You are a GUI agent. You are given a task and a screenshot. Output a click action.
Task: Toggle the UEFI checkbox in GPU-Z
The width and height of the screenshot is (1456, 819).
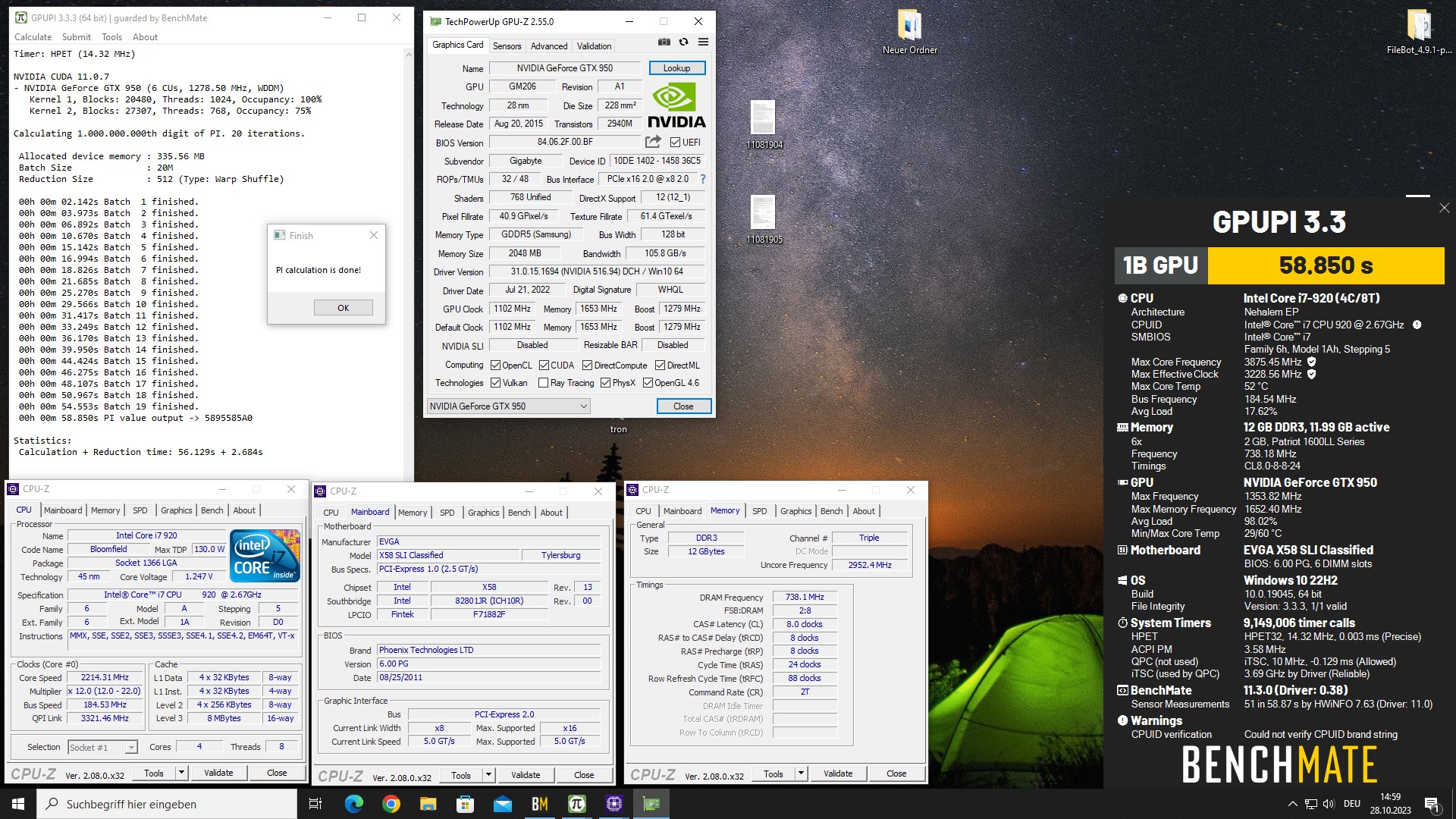click(x=675, y=143)
